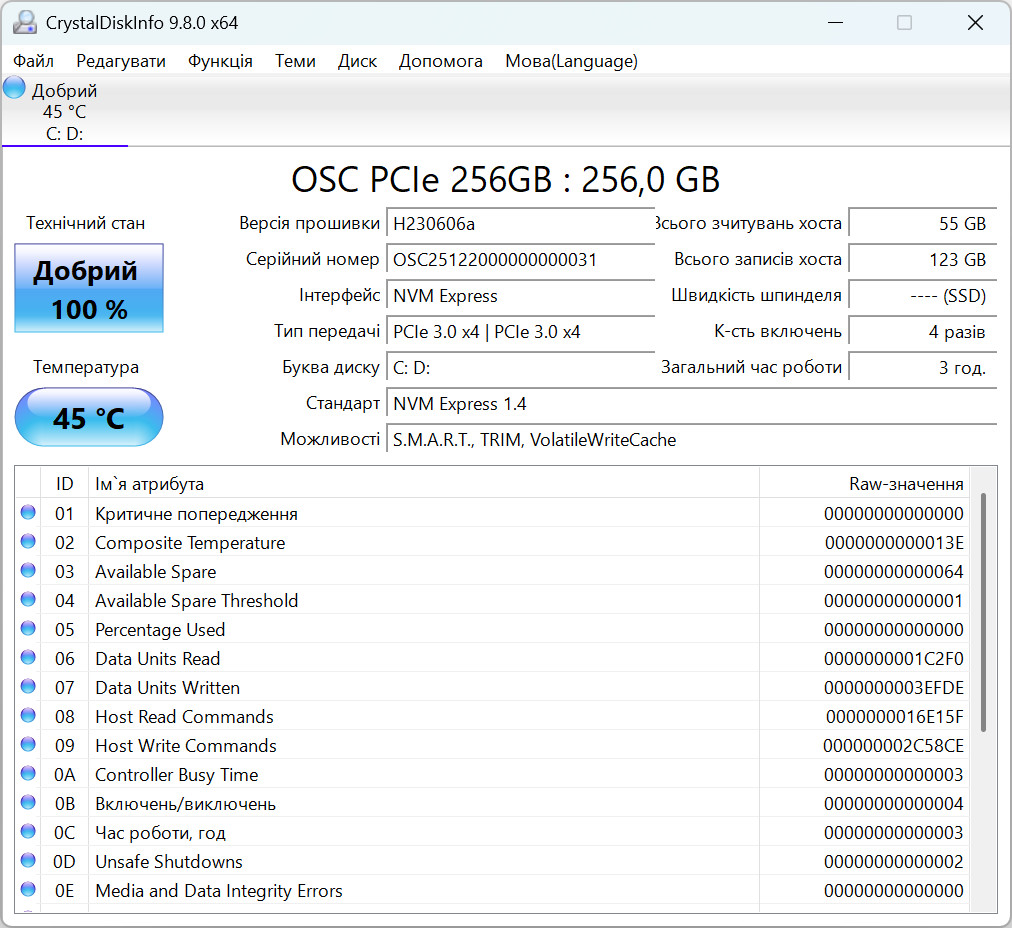Click status orb for Включень/виключень row
The width and height of the screenshot is (1012, 928).
tap(28, 802)
